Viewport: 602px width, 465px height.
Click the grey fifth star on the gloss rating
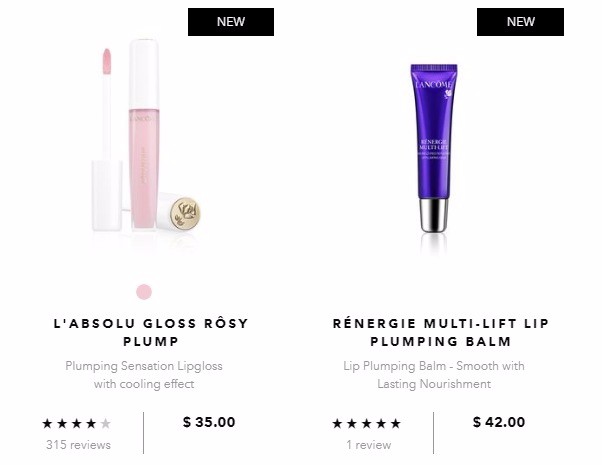pos(105,424)
